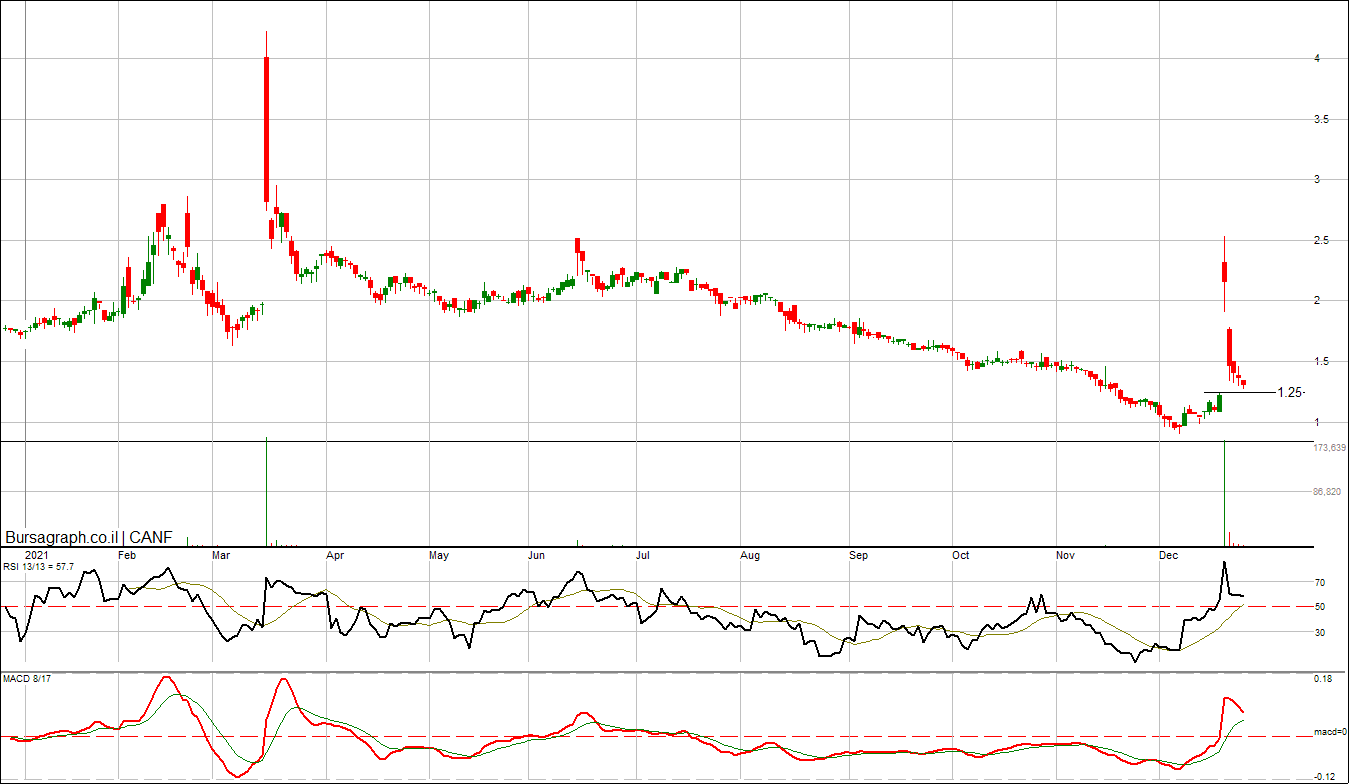Click the MACD axis value 0.18

coord(1323,680)
